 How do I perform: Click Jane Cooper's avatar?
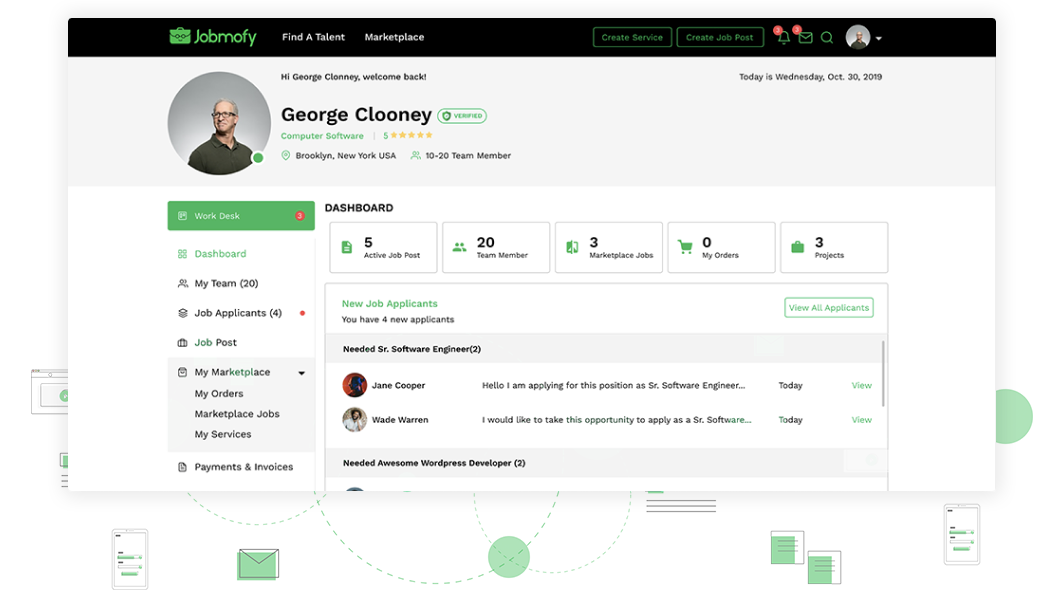click(x=354, y=385)
